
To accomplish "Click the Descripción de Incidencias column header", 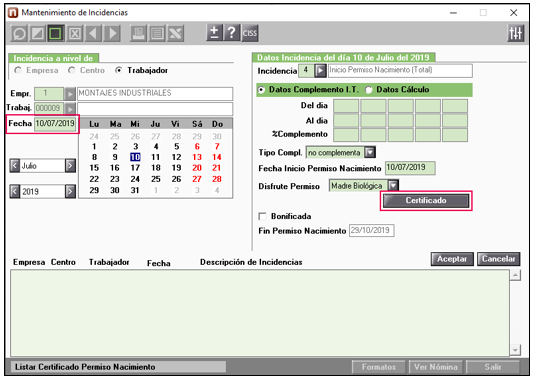I will tap(251, 262).
